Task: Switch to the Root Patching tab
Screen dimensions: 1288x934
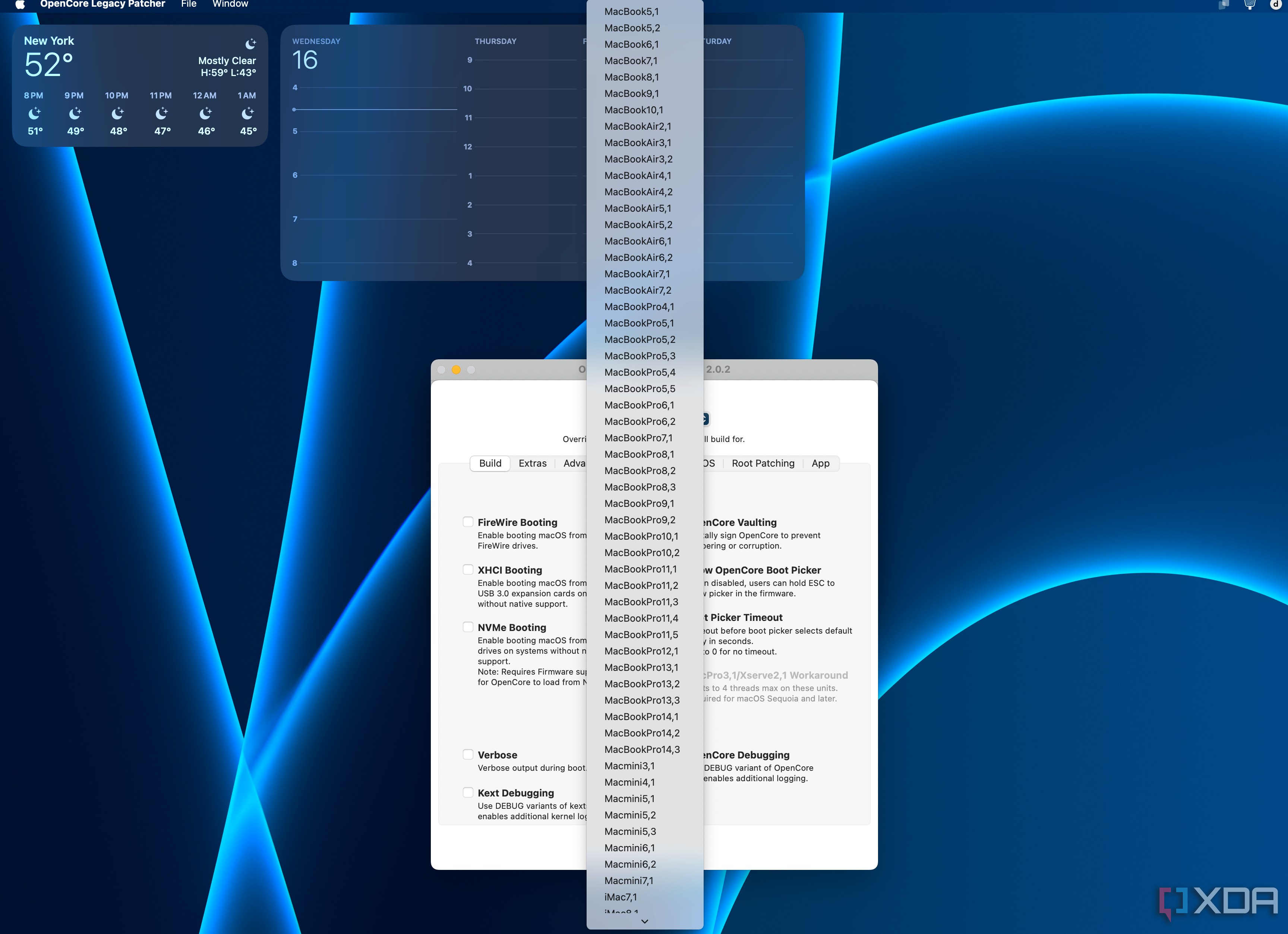Action: (763, 463)
